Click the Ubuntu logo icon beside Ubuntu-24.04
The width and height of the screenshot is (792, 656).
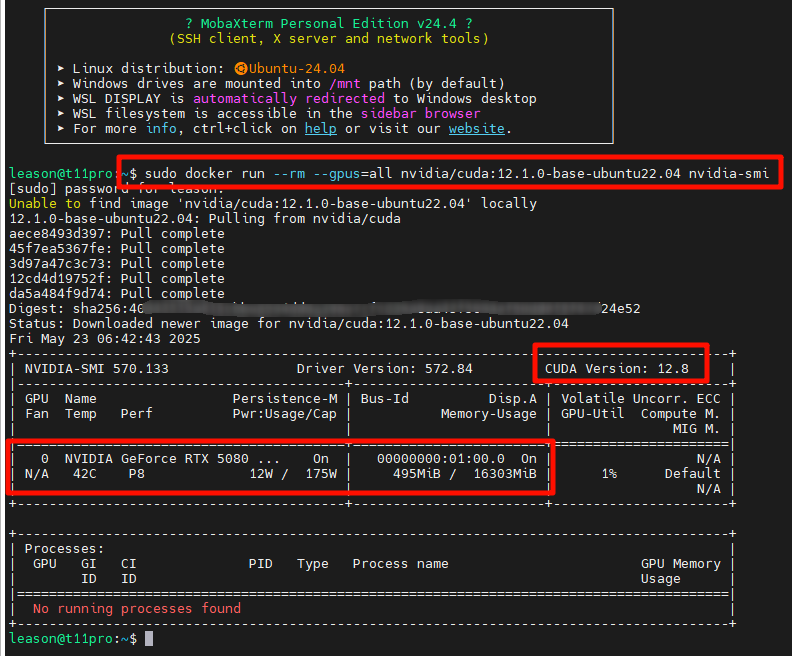[x=241, y=68]
